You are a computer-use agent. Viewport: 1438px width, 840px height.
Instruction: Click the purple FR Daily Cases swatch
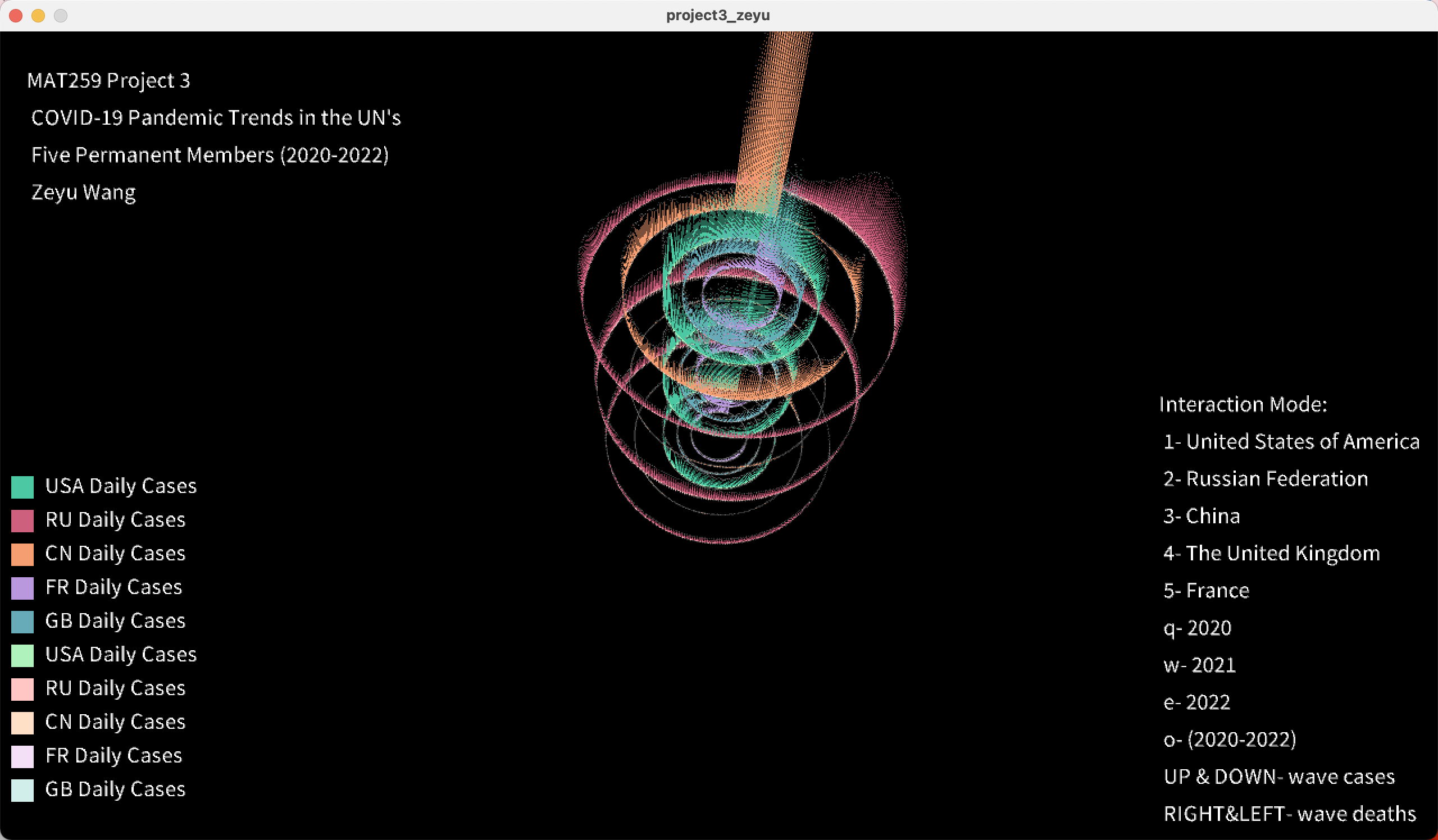(22, 588)
